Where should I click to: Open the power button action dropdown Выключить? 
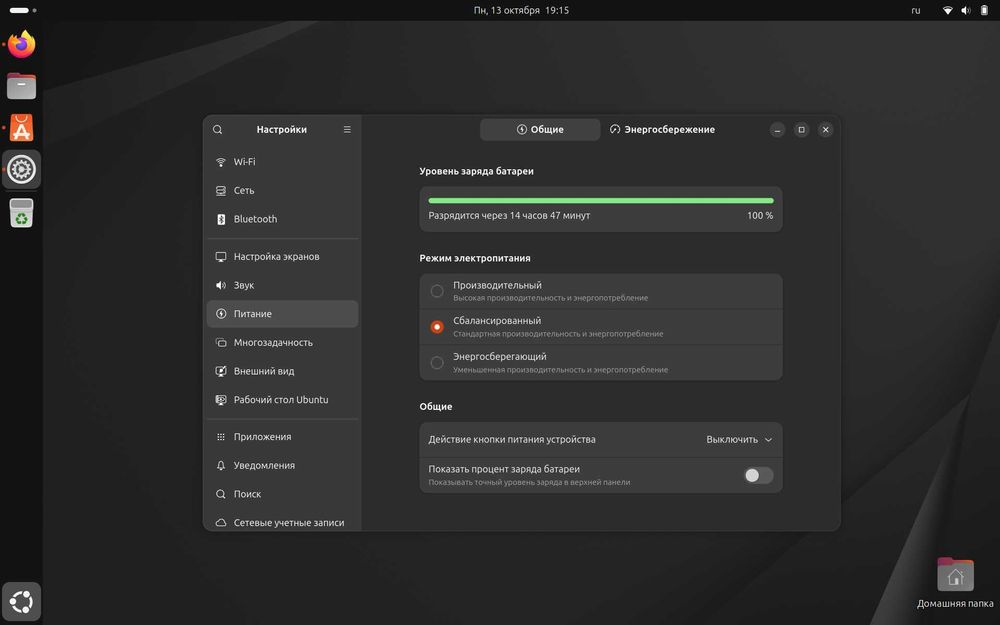pos(739,439)
